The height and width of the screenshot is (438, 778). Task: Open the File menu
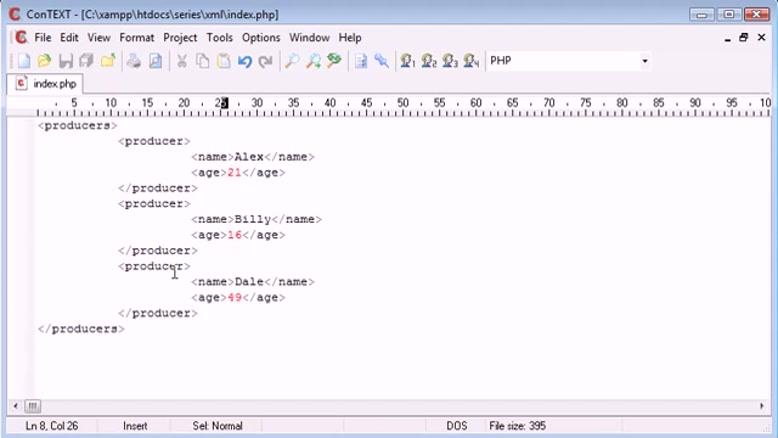click(43, 38)
